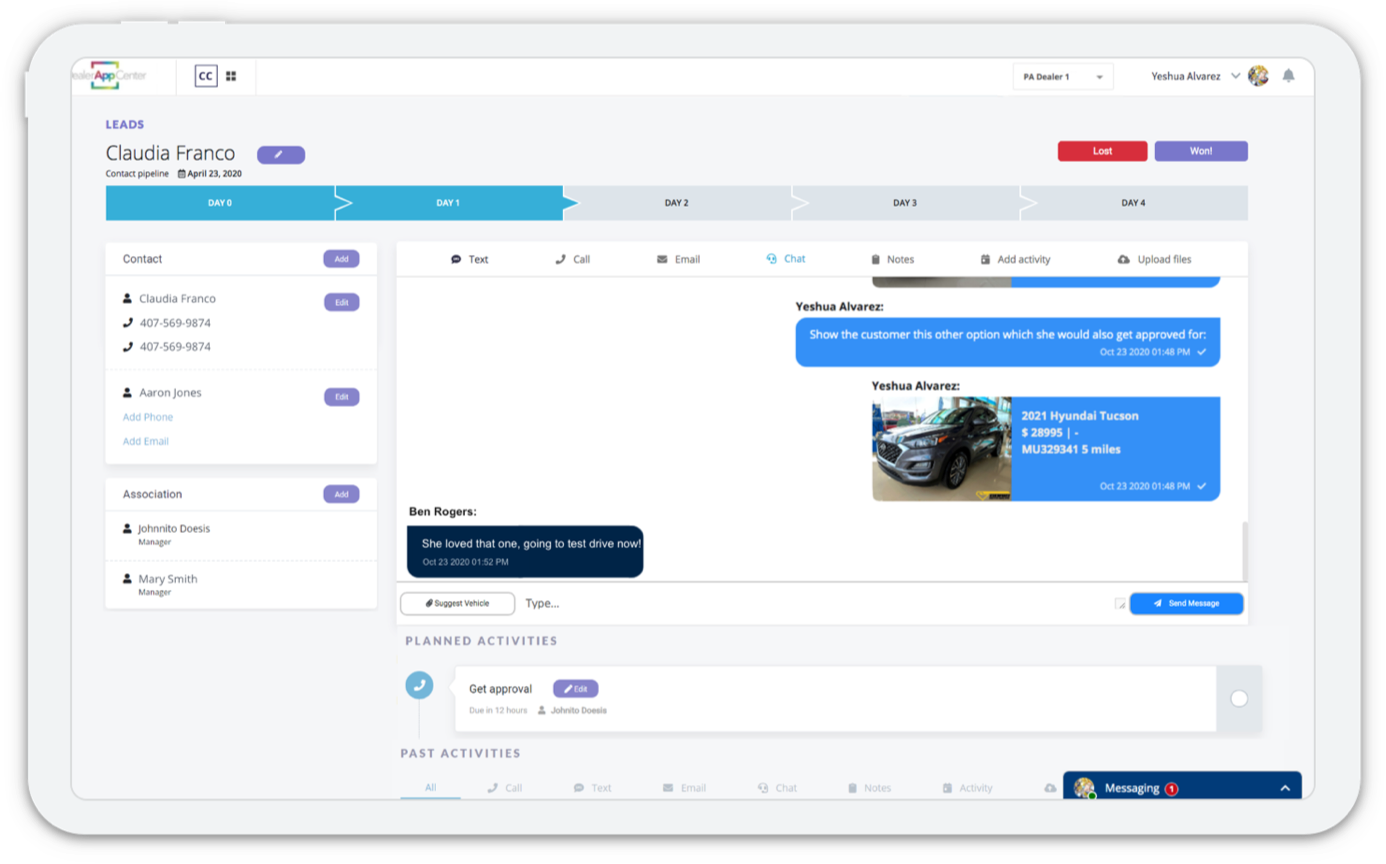
Task: Switch to the Notes tab
Action: (x=892, y=259)
